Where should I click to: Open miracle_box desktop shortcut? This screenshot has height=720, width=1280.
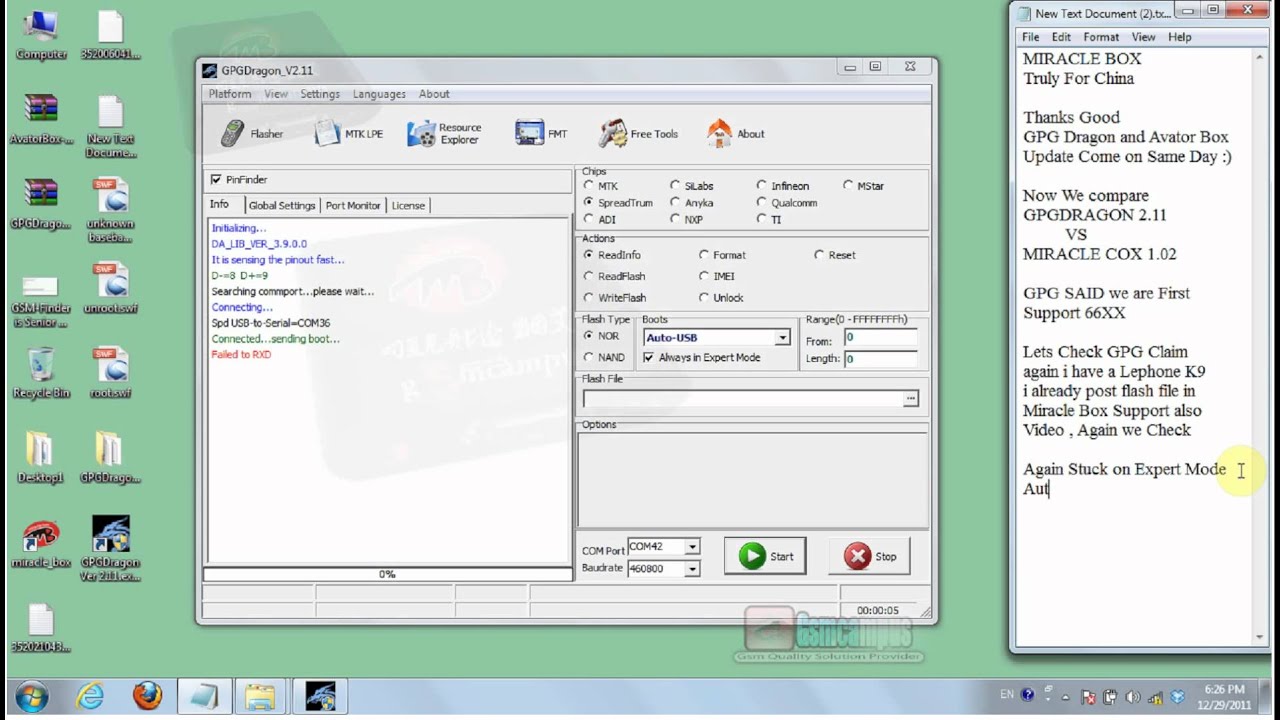pos(41,545)
